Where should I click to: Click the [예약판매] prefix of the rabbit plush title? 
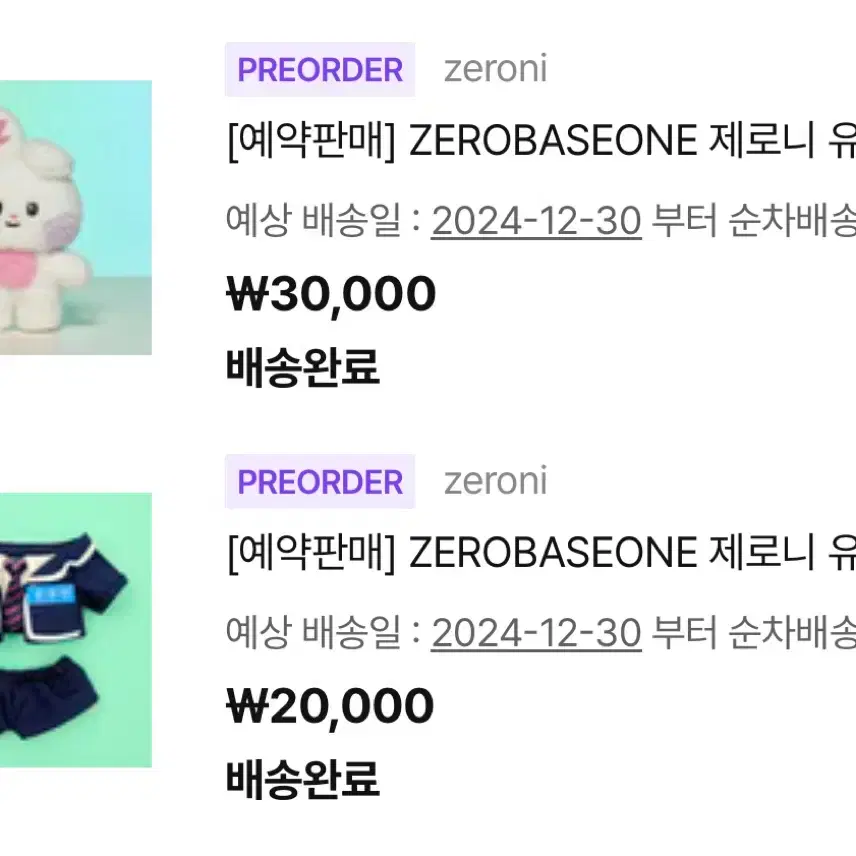point(311,141)
